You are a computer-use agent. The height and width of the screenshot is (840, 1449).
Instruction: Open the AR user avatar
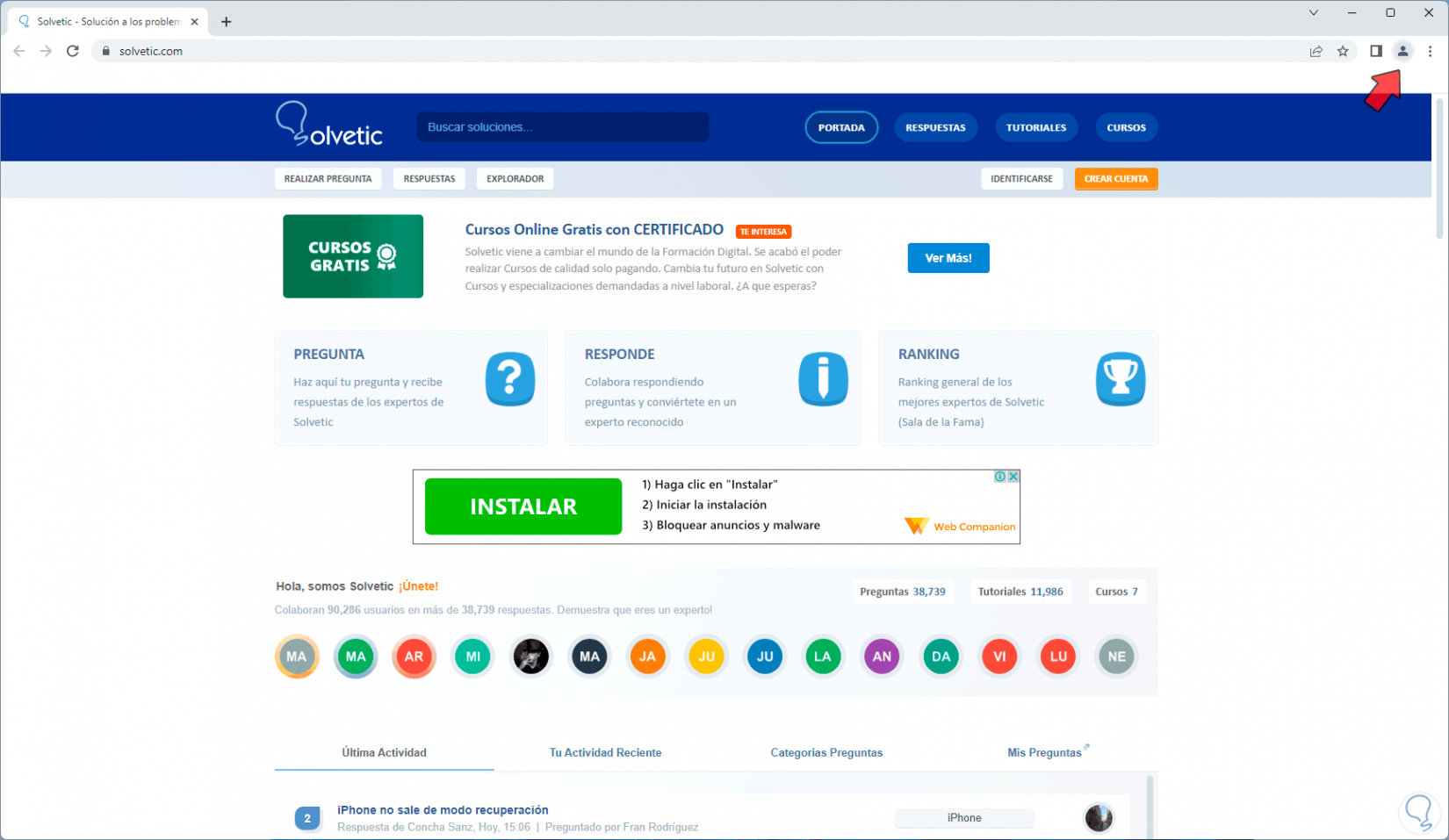click(x=414, y=657)
